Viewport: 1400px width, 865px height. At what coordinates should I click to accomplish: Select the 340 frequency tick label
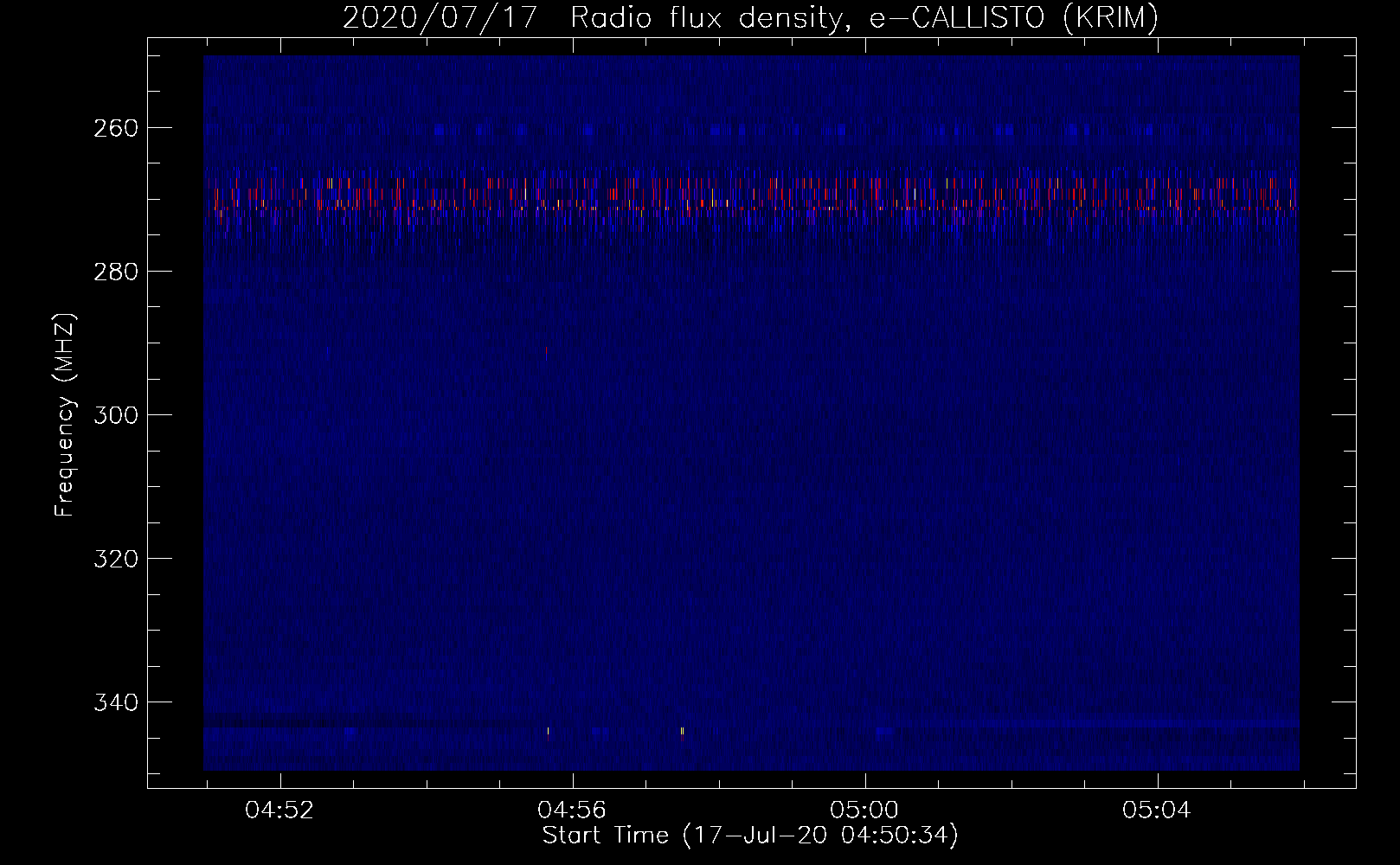point(114,702)
